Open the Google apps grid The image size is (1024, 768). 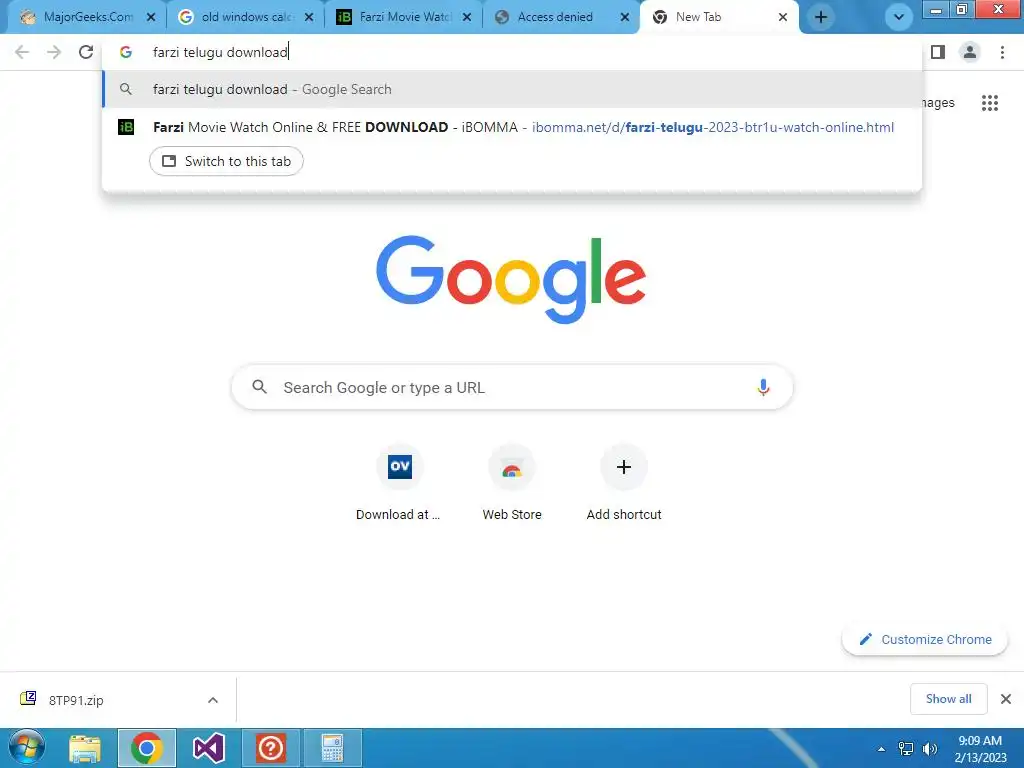990,103
